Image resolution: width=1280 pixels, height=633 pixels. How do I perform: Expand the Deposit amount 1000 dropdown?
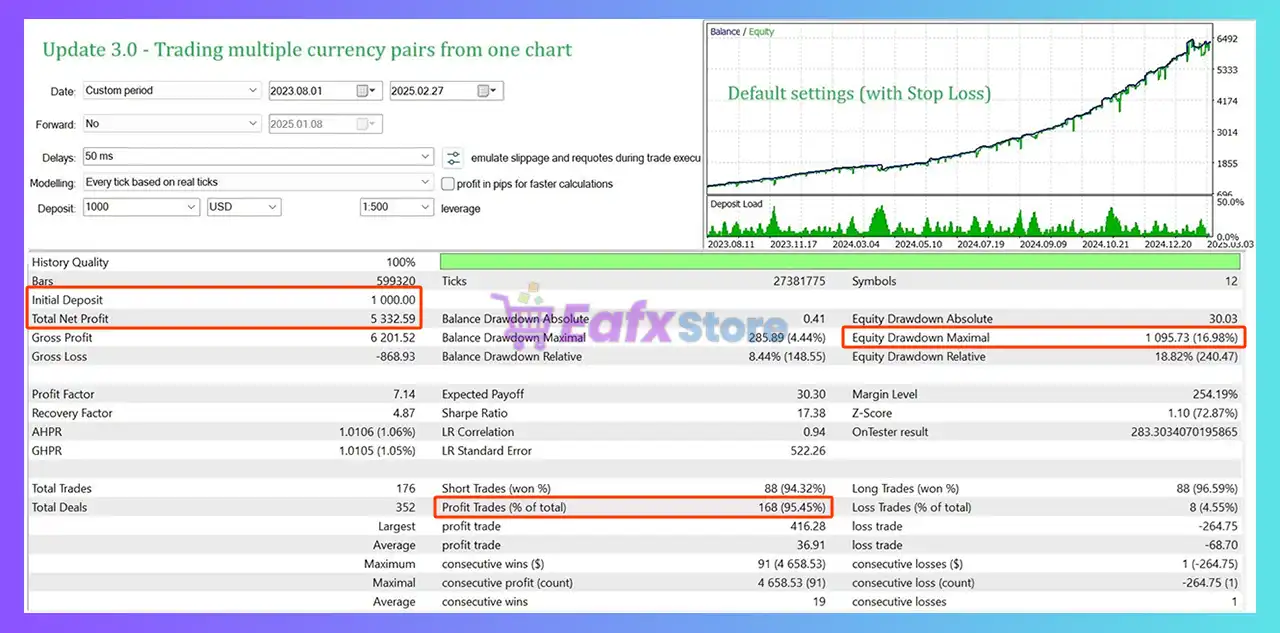click(140, 207)
